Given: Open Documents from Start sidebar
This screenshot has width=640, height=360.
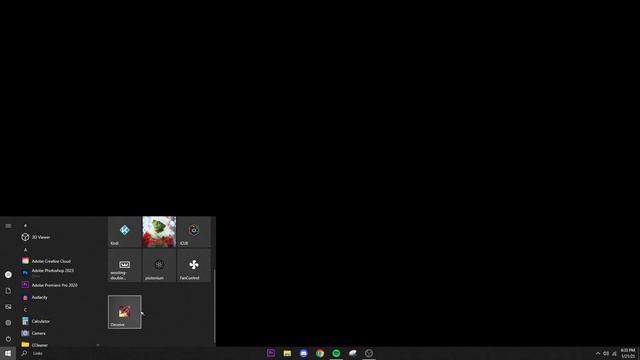Looking at the screenshot, I should tap(8, 291).
